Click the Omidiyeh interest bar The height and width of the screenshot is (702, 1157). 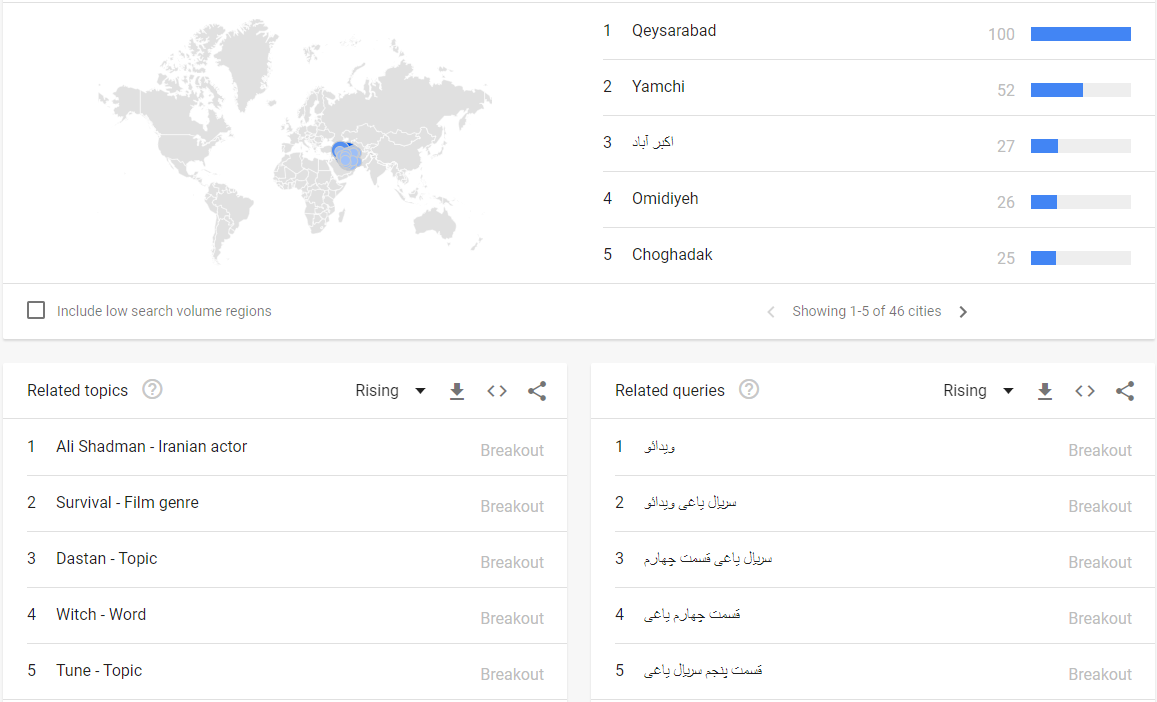(1080, 202)
